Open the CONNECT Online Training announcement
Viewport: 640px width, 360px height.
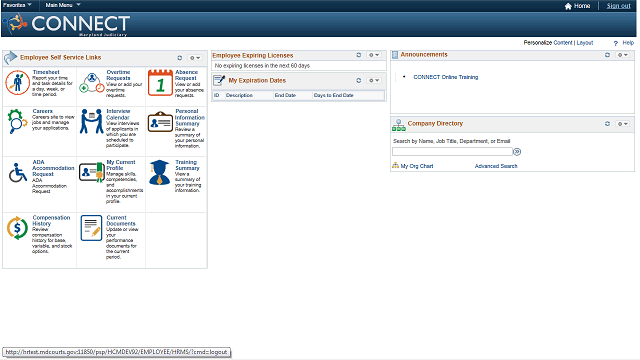[x=446, y=77]
